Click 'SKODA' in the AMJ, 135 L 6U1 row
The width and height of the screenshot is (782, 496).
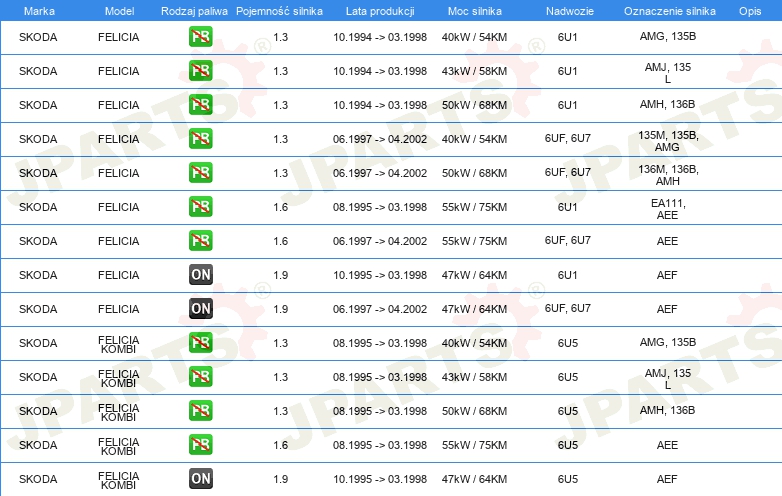point(38,71)
